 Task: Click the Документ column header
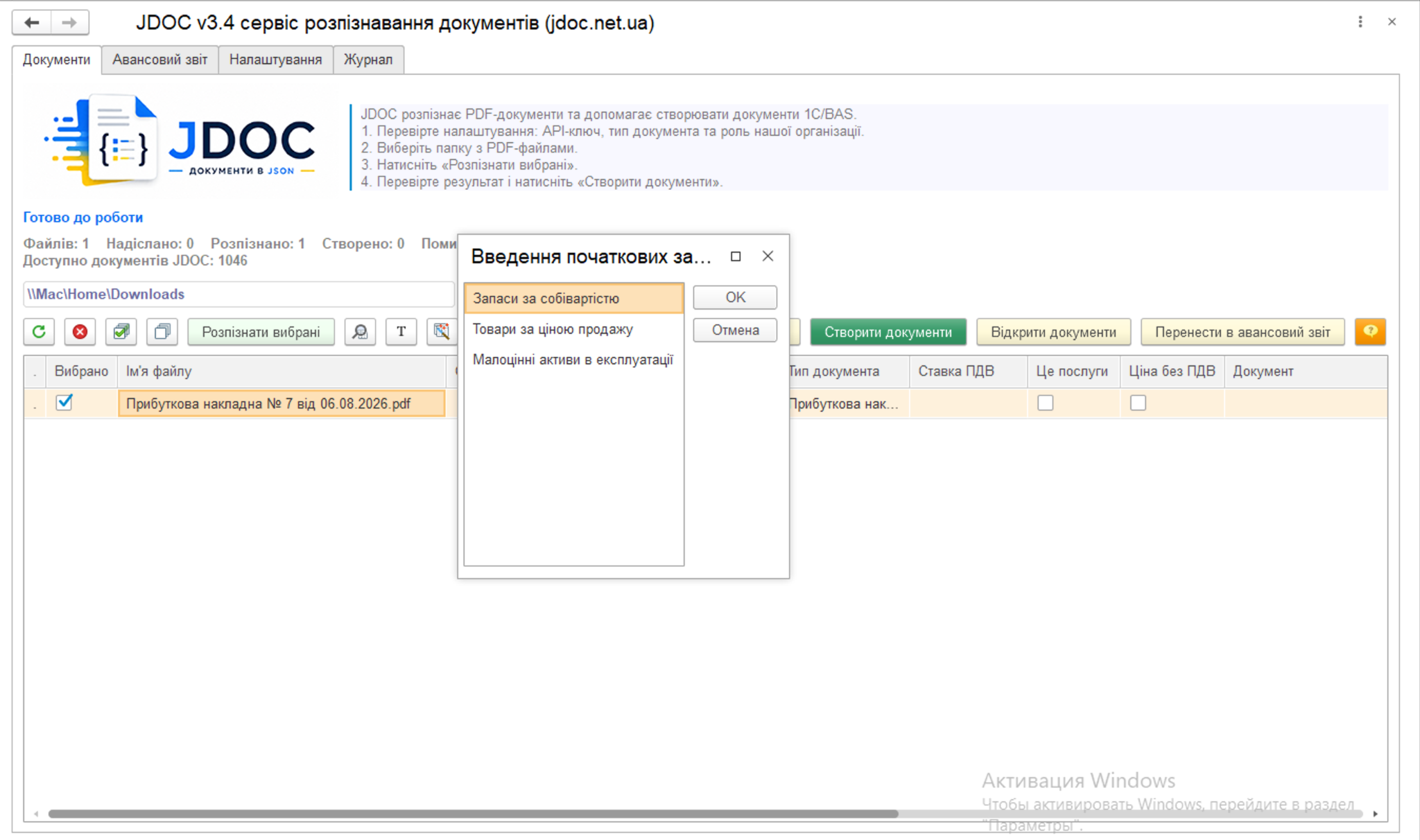(1306, 371)
